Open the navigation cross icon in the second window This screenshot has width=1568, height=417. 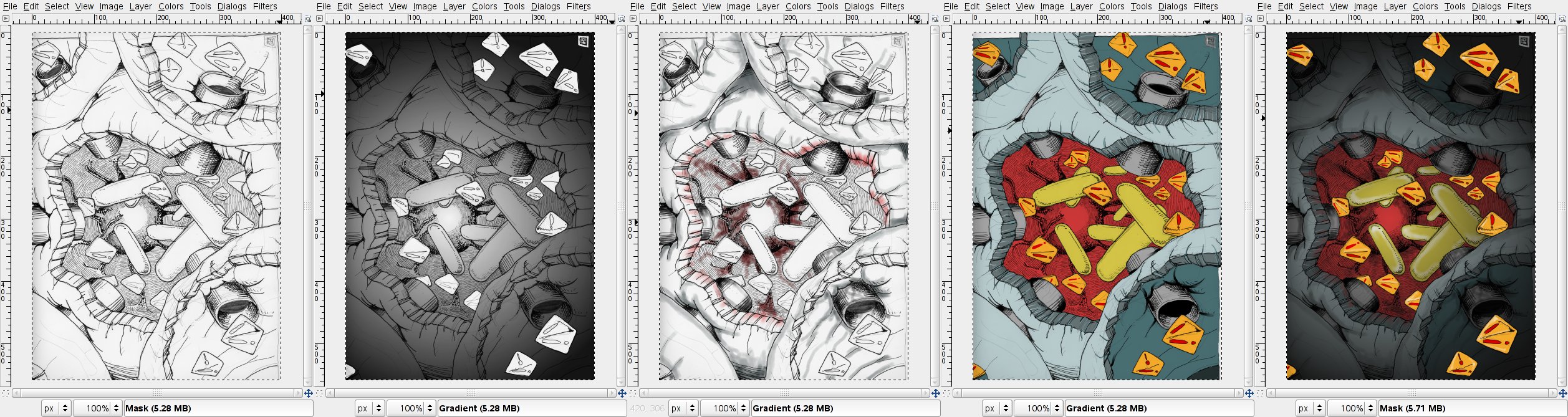pyautogui.click(x=622, y=393)
